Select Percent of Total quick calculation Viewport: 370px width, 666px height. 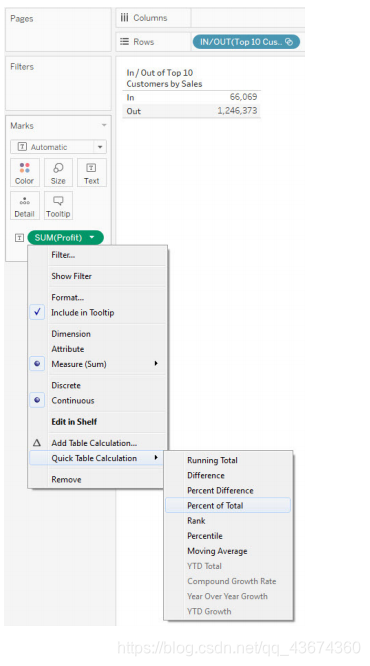pyautogui.click(x=228, y=505)
